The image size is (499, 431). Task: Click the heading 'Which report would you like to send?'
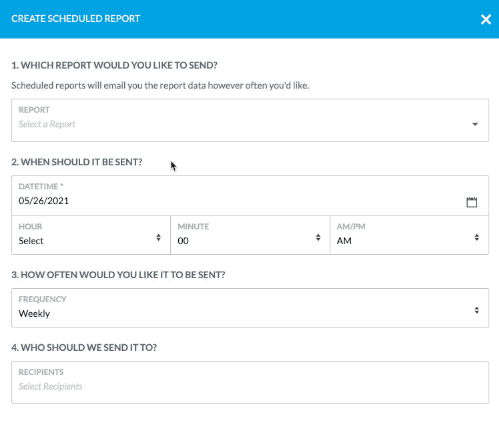(x=114, y=65)
